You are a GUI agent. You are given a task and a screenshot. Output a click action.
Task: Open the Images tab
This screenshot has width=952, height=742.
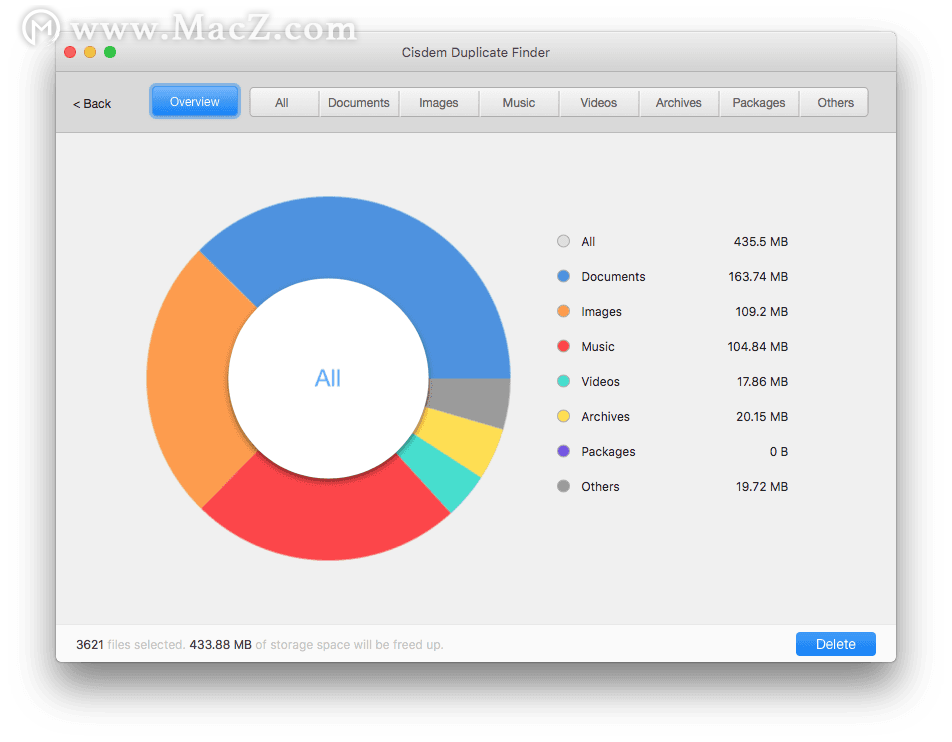[438, 103]
